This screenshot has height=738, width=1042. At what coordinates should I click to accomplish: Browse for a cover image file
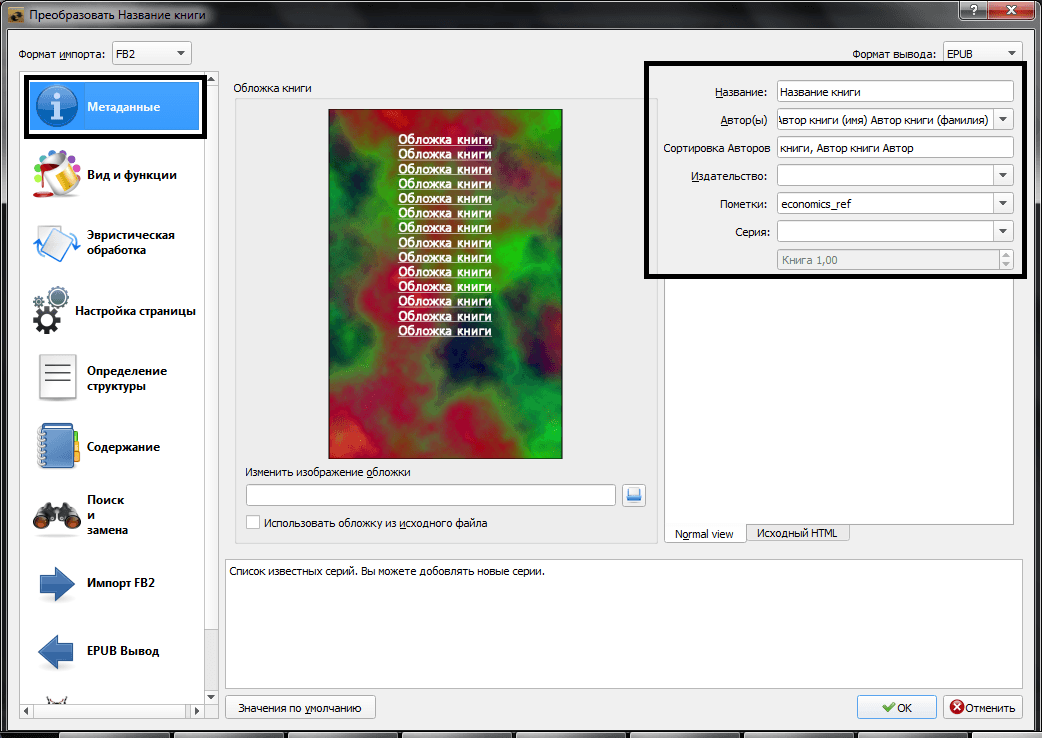point(634,495)
